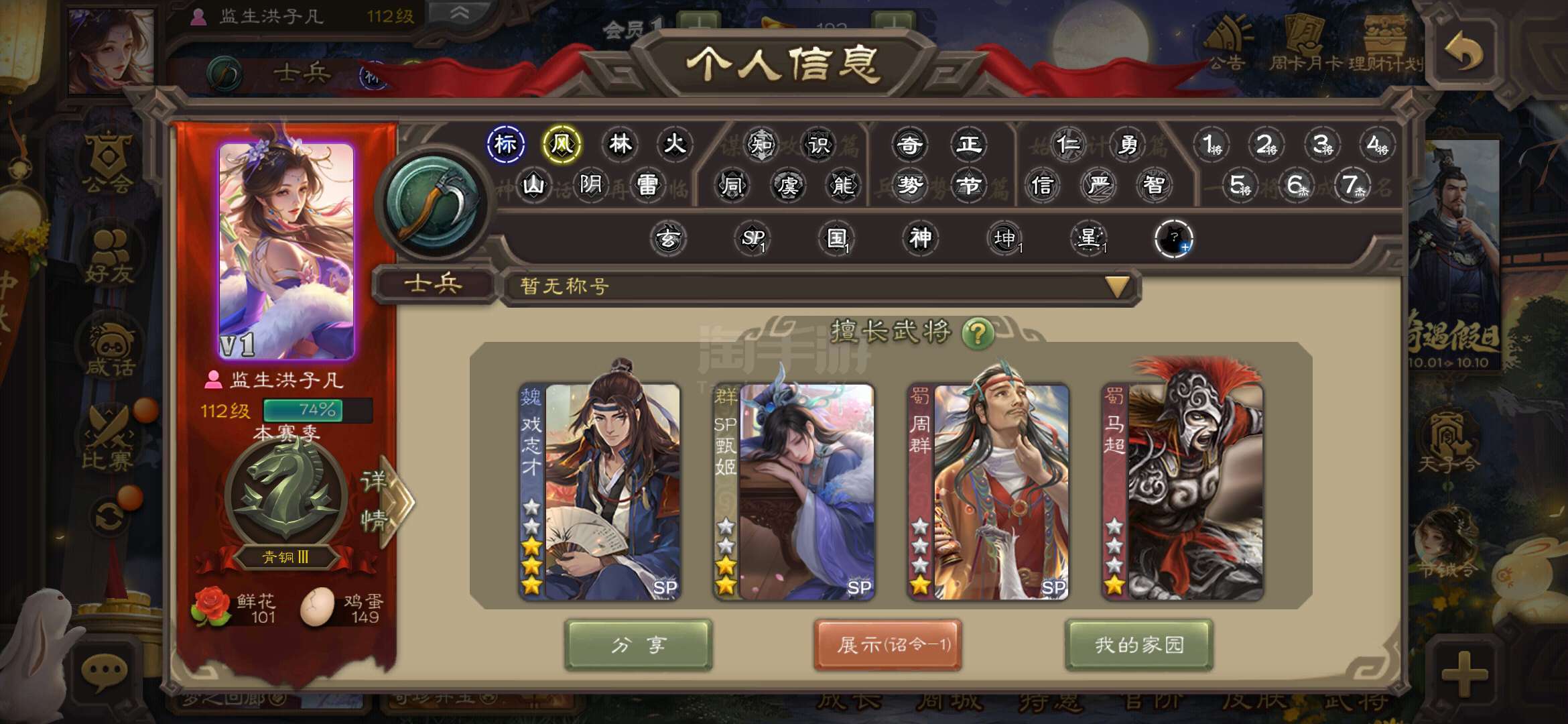The height and width of the screenshot is (724, 1568).
Task: Open the chat bubble icon
Action: tap(104, 671)
